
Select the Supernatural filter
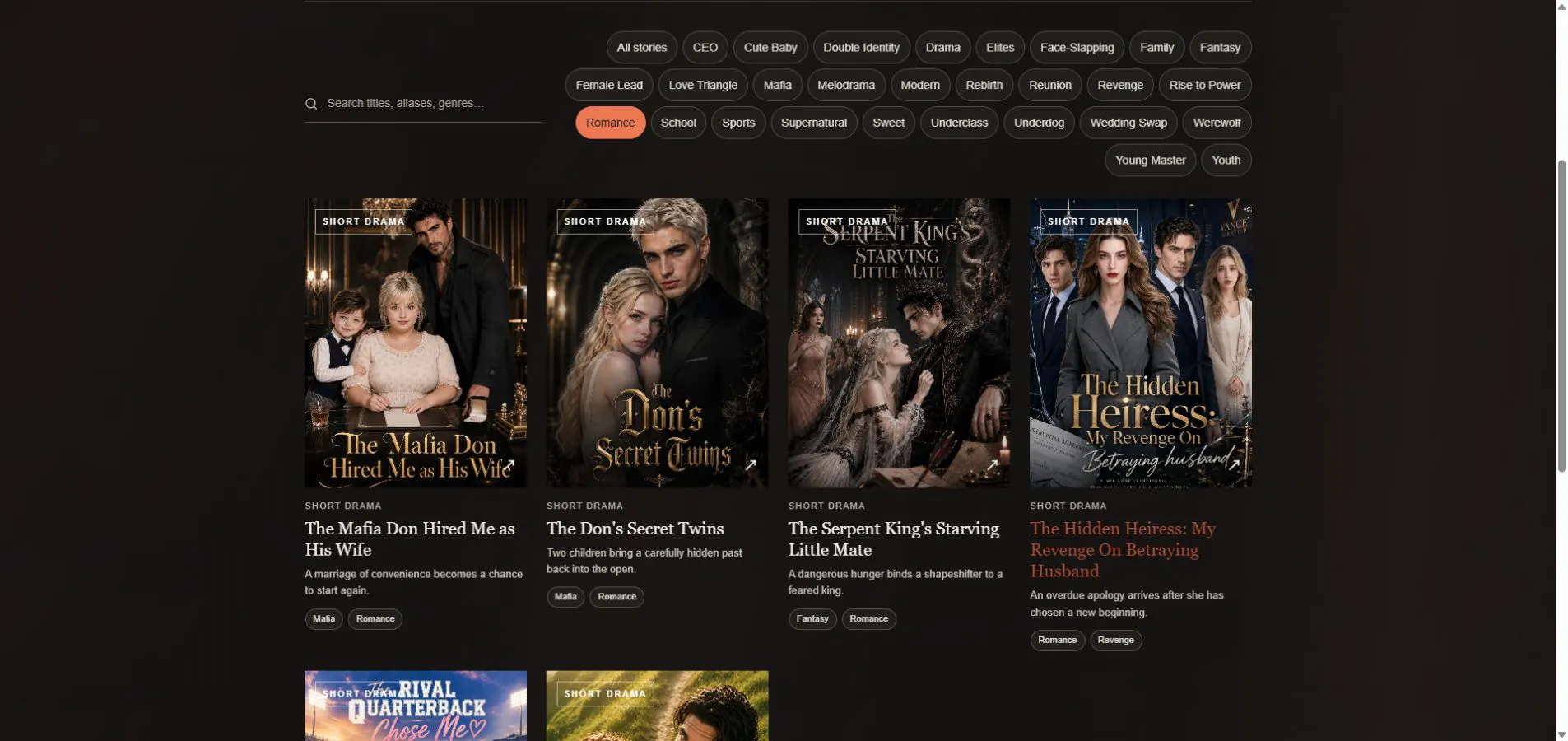[x=814, y=123]
